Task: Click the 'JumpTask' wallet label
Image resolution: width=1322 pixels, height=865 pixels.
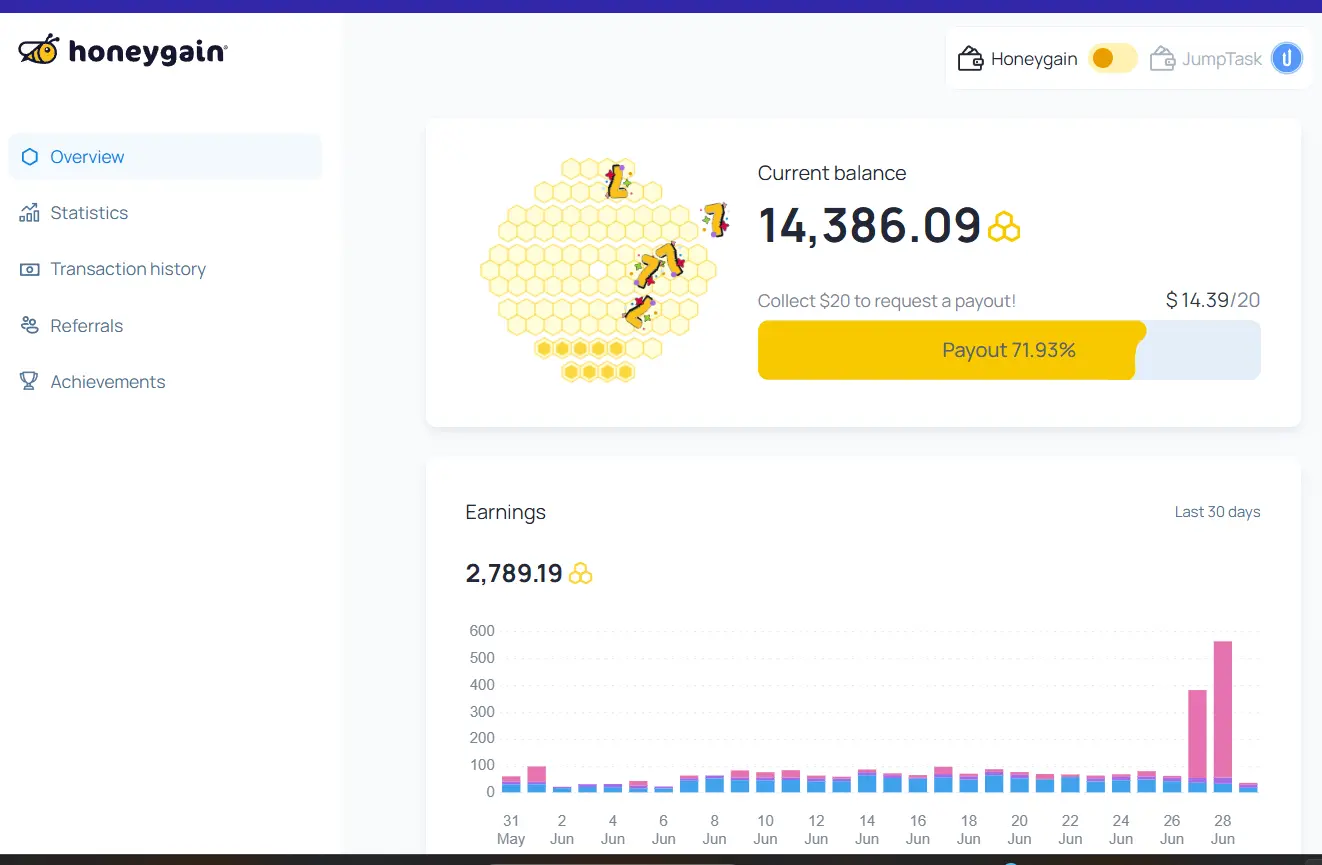Action: point(1222,59)
